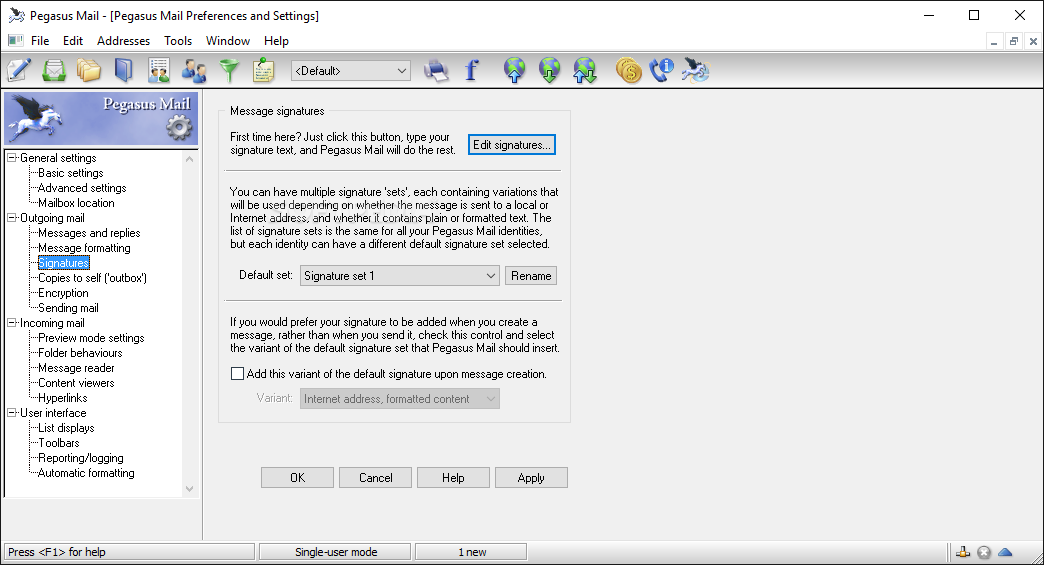This screenshot has width=1044, height=565.
Task: Open the notepad noticeboard icon
Action: pos(264,70)
